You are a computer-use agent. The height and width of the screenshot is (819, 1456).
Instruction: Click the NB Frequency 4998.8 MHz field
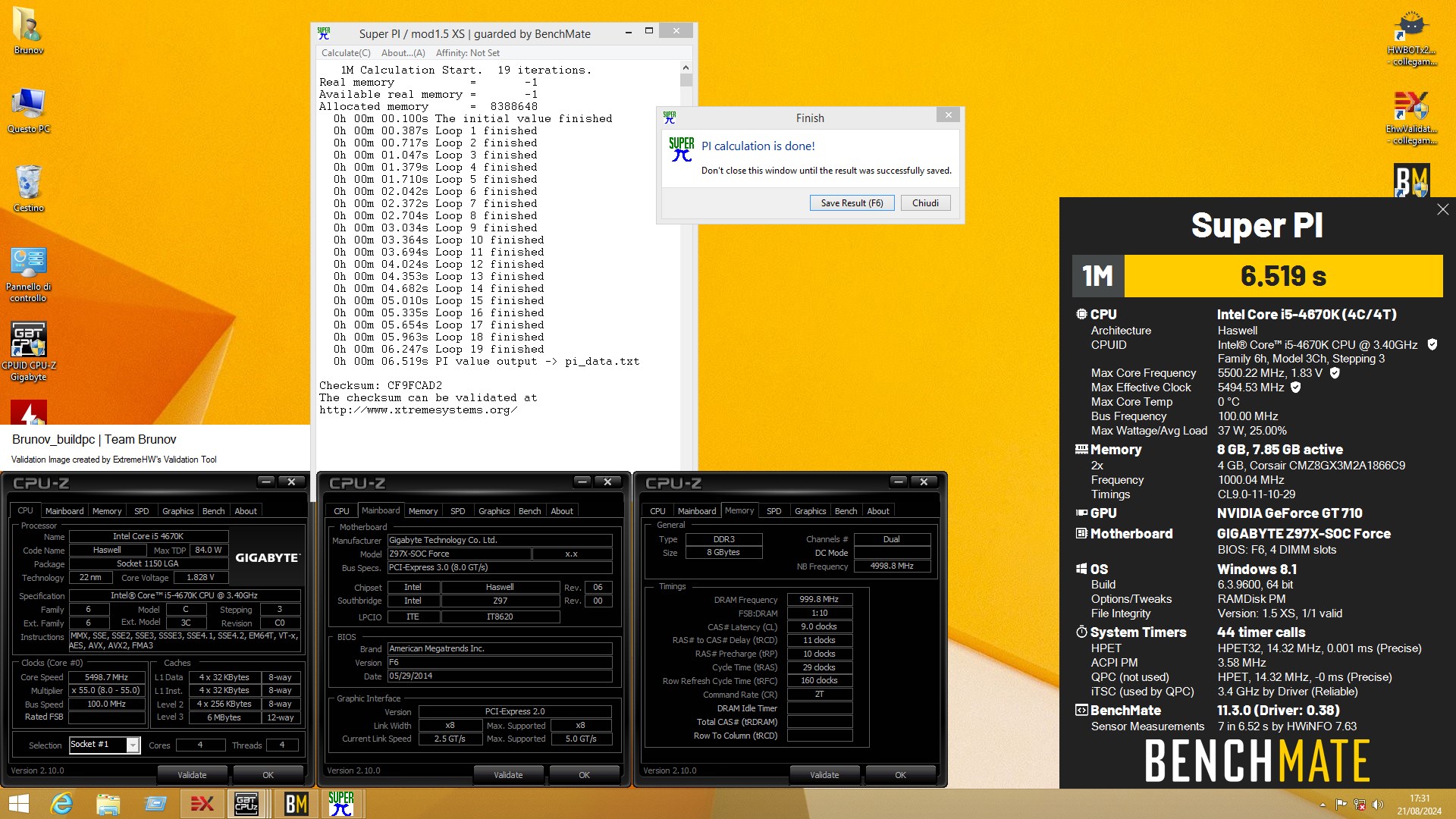pos(892,566)
